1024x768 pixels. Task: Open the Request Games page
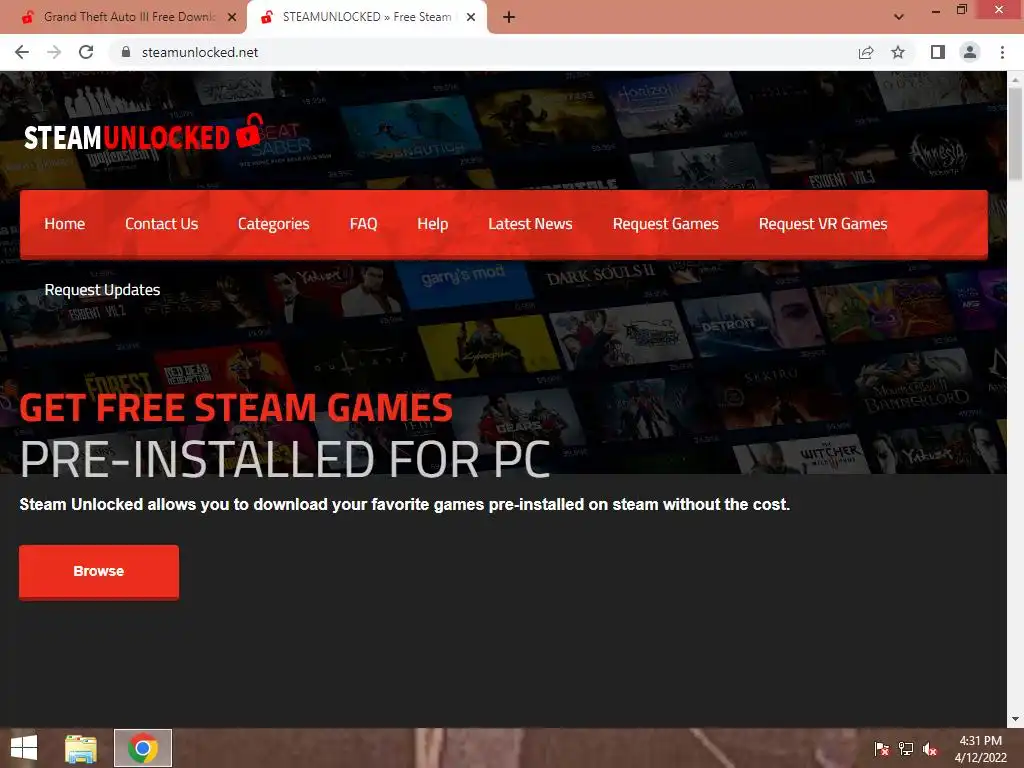pyautogui.click(x=665, y=224)
